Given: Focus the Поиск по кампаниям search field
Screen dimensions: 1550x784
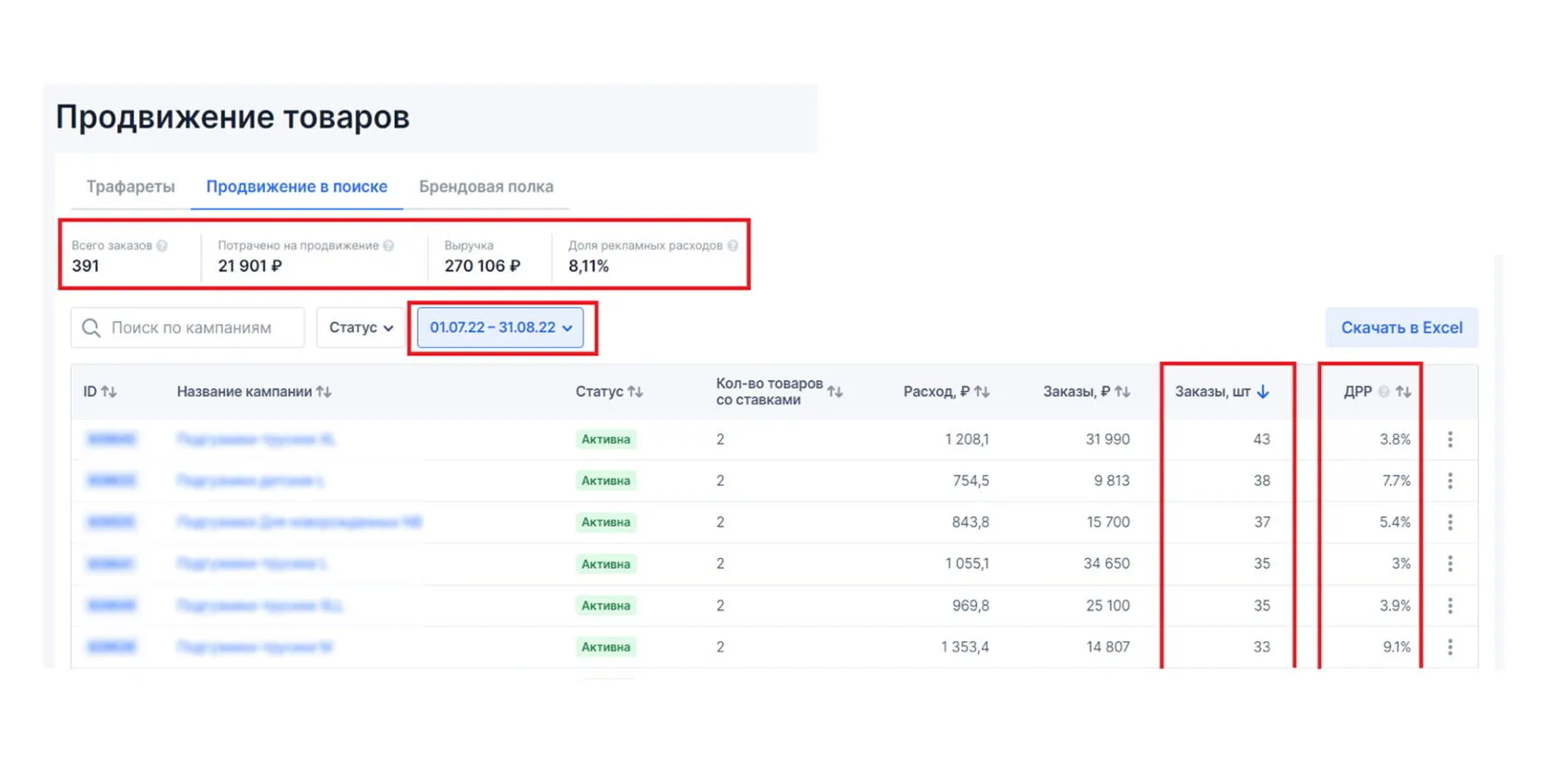Looking at the screenshot, I should pos(187,327).
